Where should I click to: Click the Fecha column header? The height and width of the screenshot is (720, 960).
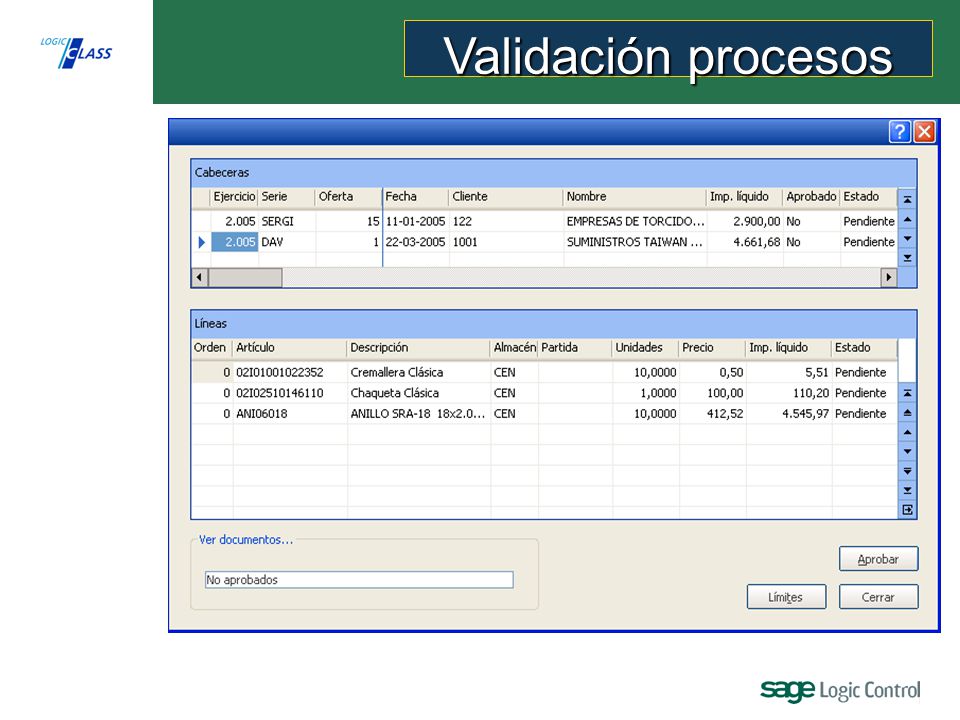click(416, 197)
